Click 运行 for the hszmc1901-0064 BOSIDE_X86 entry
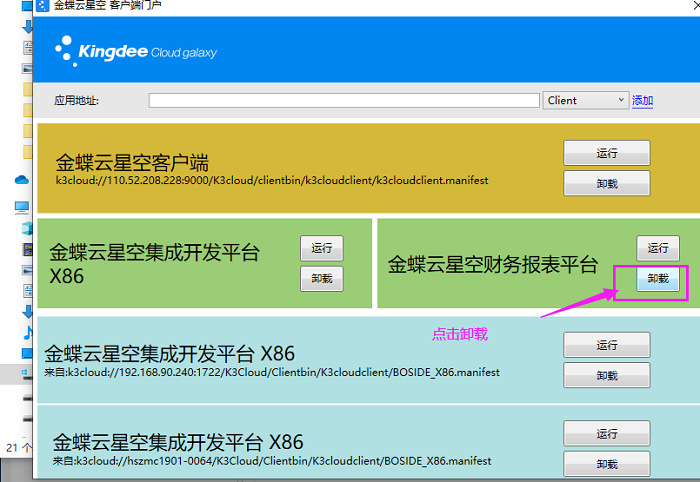 (607, 433)
